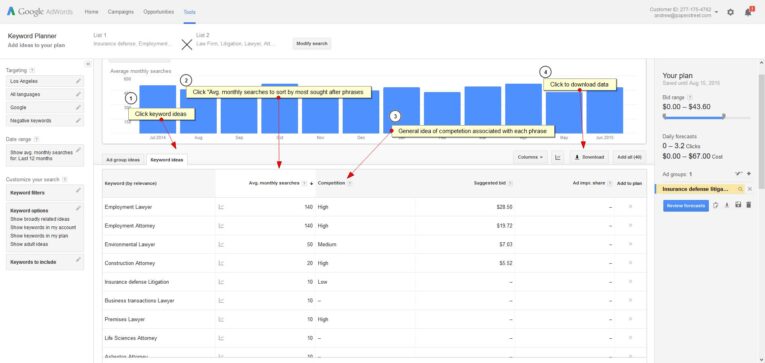The image size is (765, 363).
Task: Edit Keywords to include pencil icon
Action: 78,260
